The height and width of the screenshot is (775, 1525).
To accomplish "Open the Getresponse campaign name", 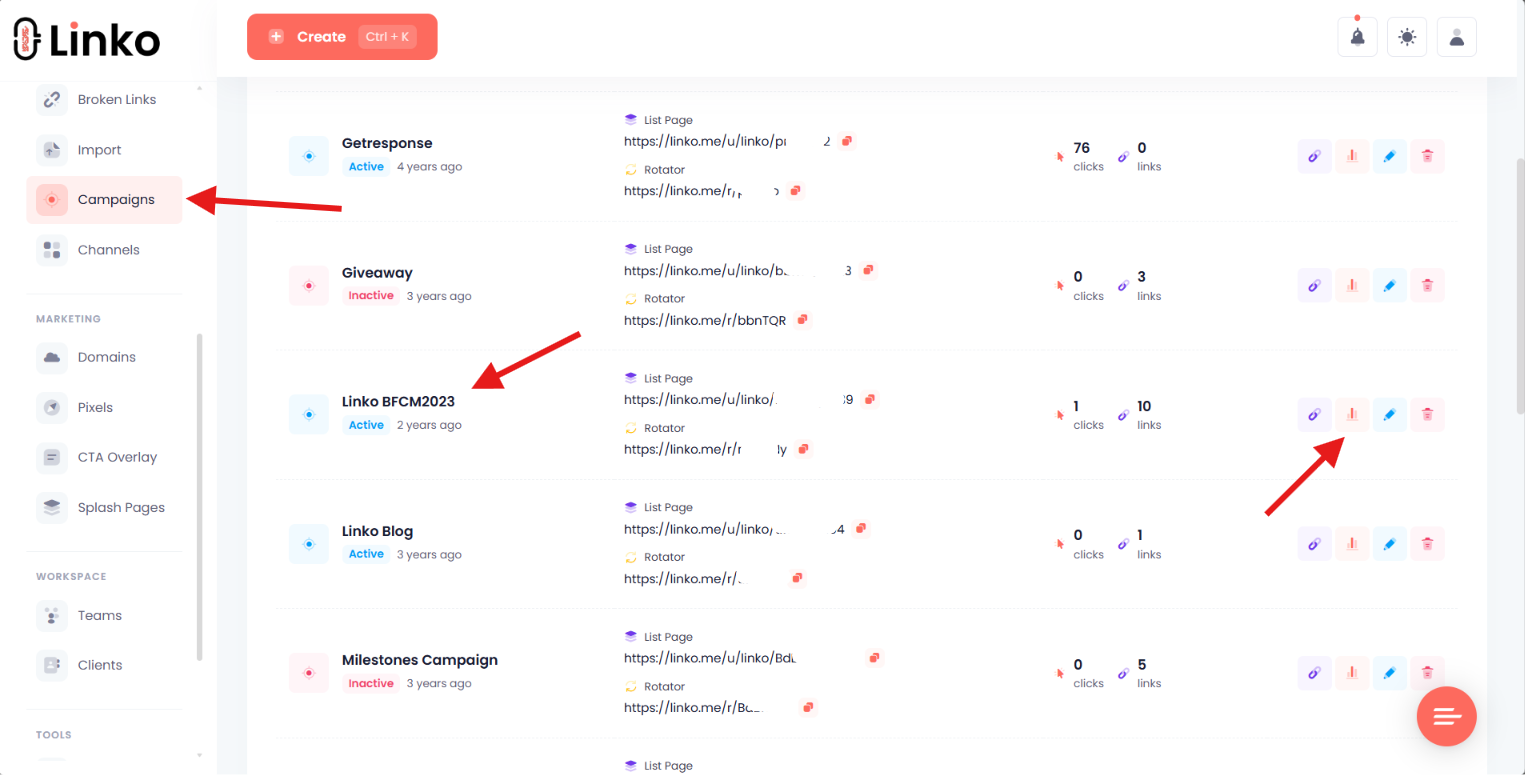I will (387, 143).
